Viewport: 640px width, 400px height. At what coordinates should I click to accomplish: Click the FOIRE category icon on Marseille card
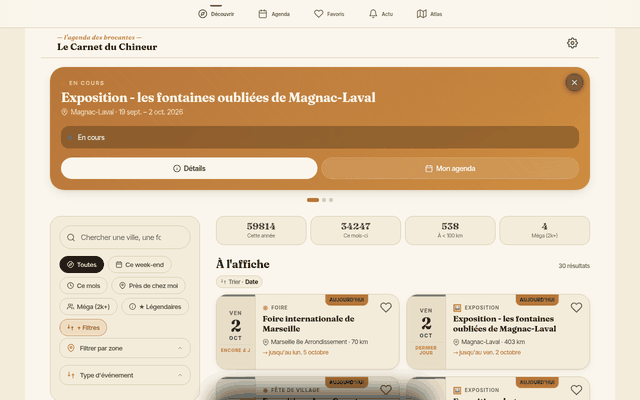[265, 308]
